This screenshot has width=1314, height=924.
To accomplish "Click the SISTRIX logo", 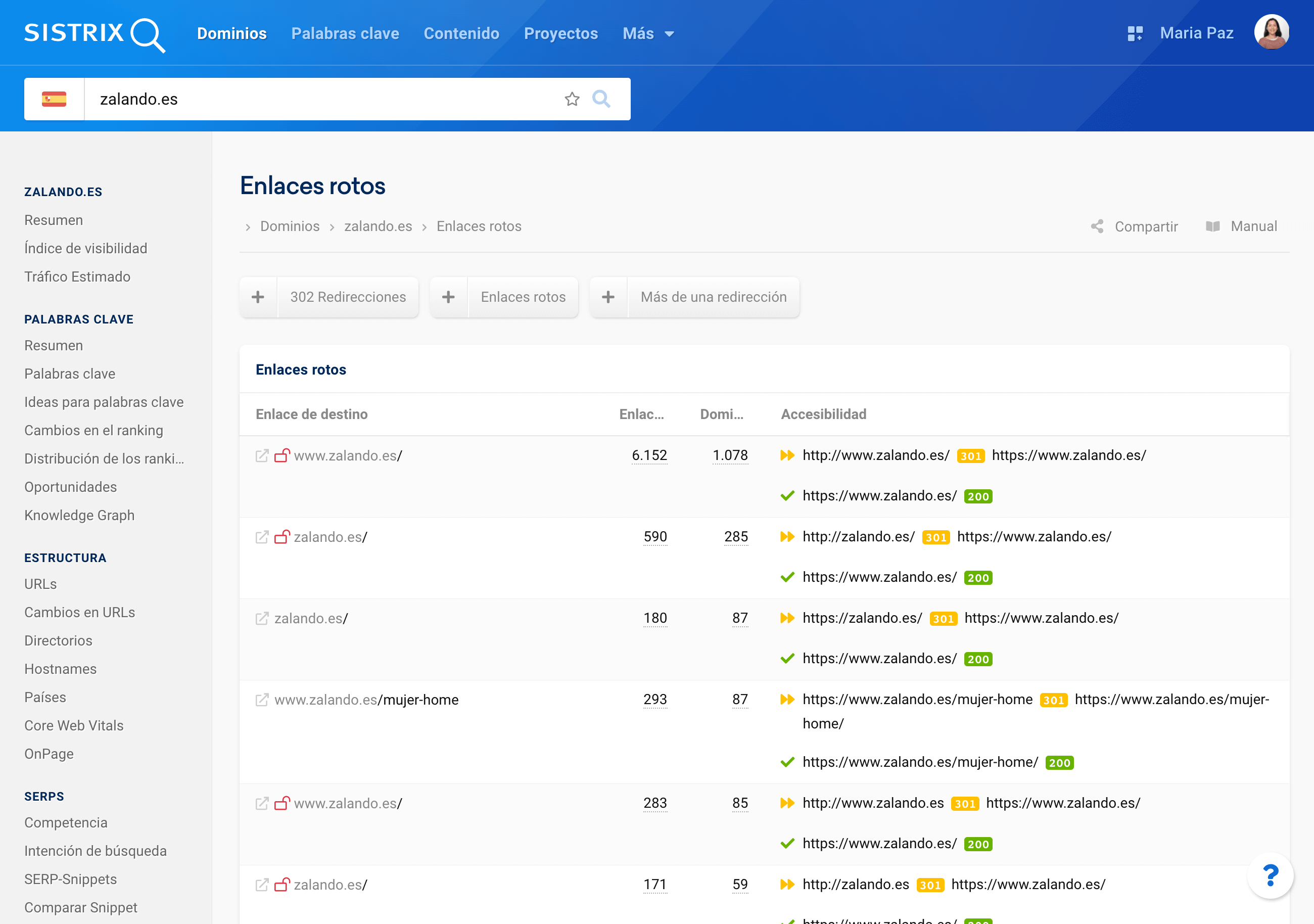I will tap(95, 34).
